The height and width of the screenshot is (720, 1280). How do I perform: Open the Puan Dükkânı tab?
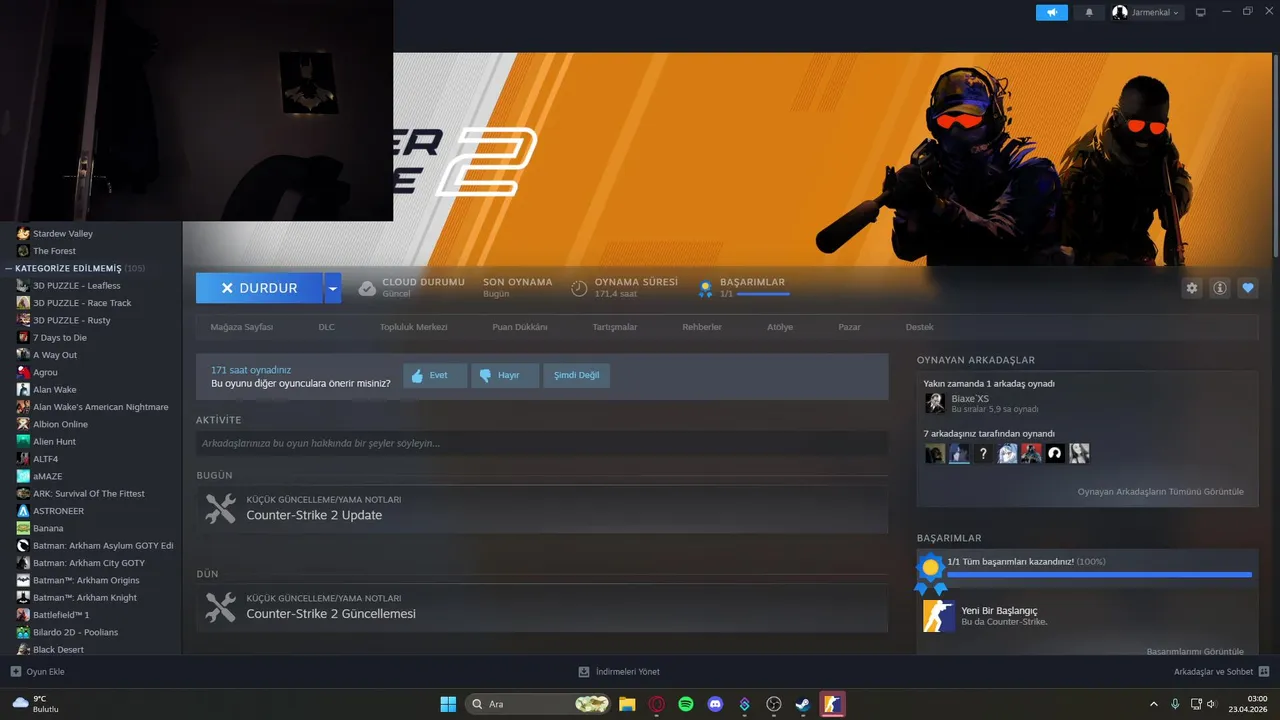[520, 327]
